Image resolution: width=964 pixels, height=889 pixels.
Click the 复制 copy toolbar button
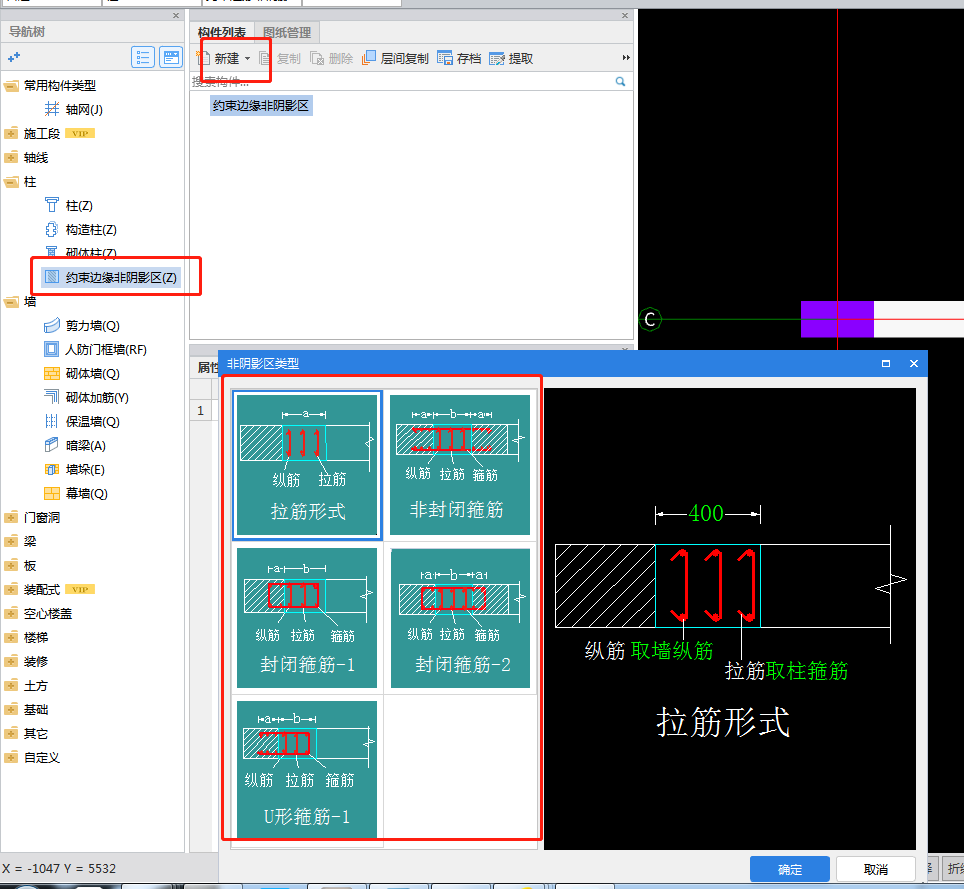(x=280, y=58)
